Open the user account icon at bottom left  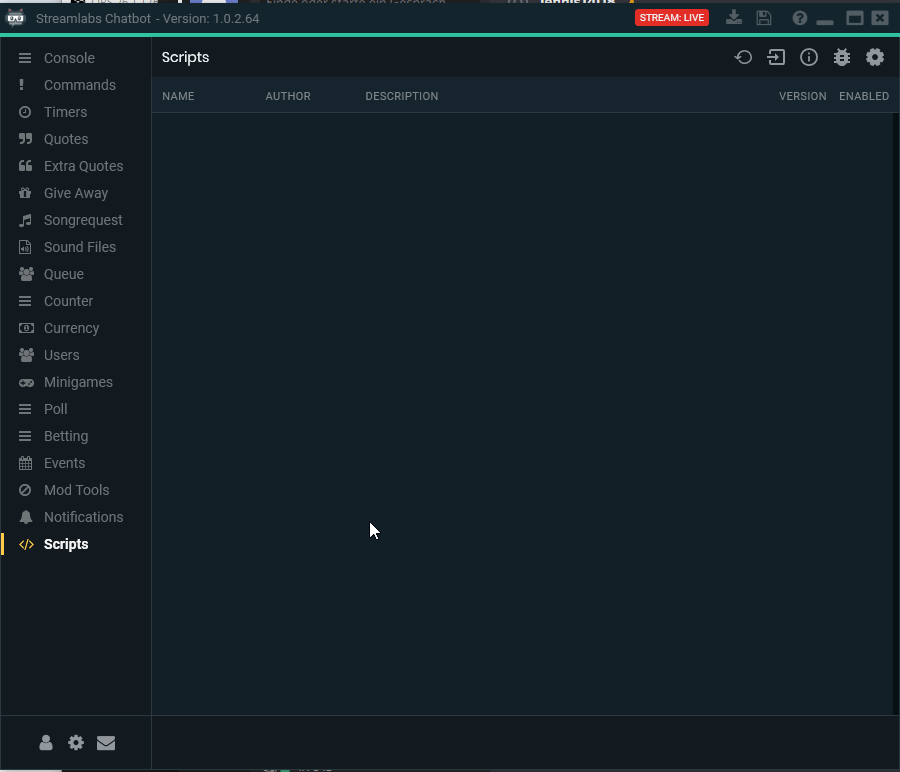click(46, 743)
